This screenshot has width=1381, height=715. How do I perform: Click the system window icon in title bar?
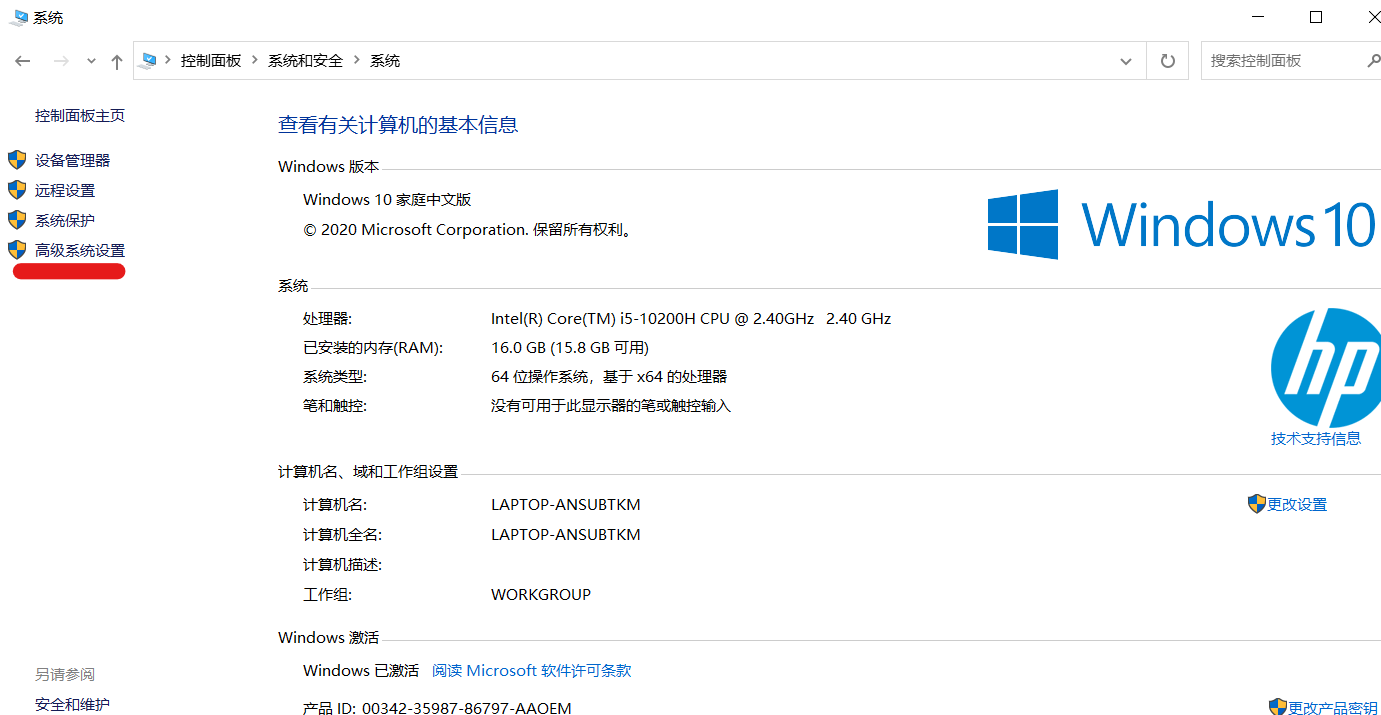(18, 17)
